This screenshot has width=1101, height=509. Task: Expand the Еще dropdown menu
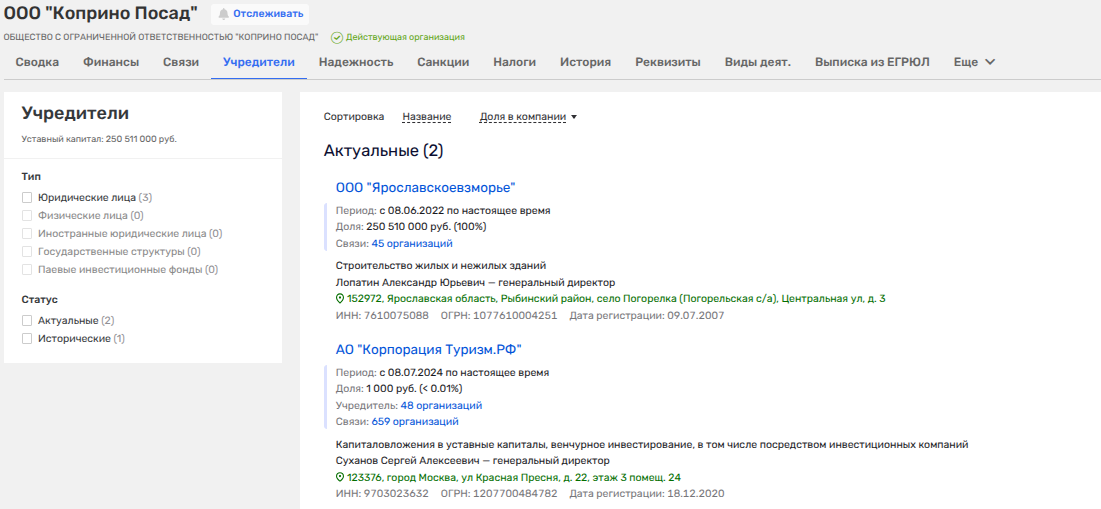[x=974, y=62]
